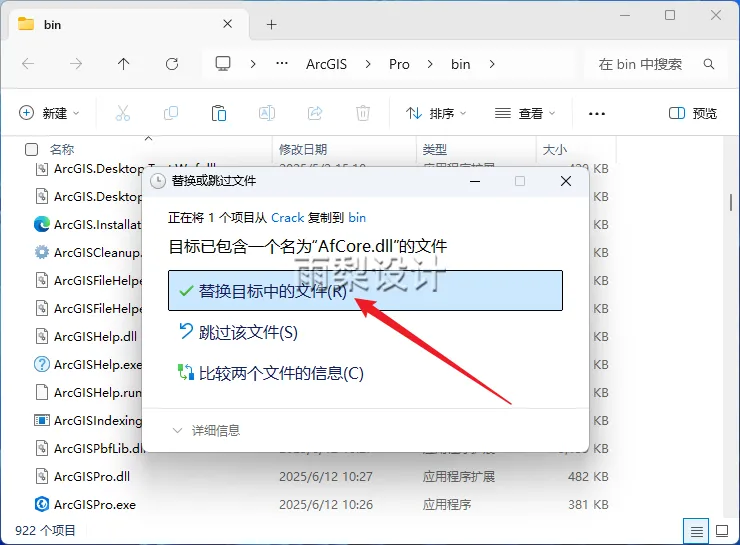Select the ArcGISCleanup file
The width and height of the screenshot is (740, 545).
click(97, 252)
